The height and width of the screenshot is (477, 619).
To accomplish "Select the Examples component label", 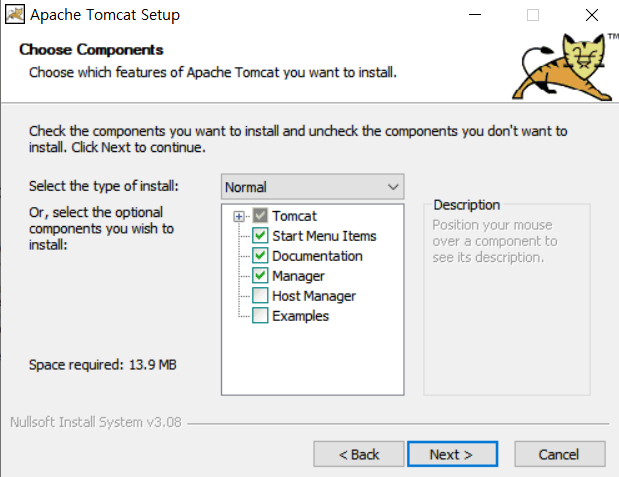I will (x=300, y=316).
